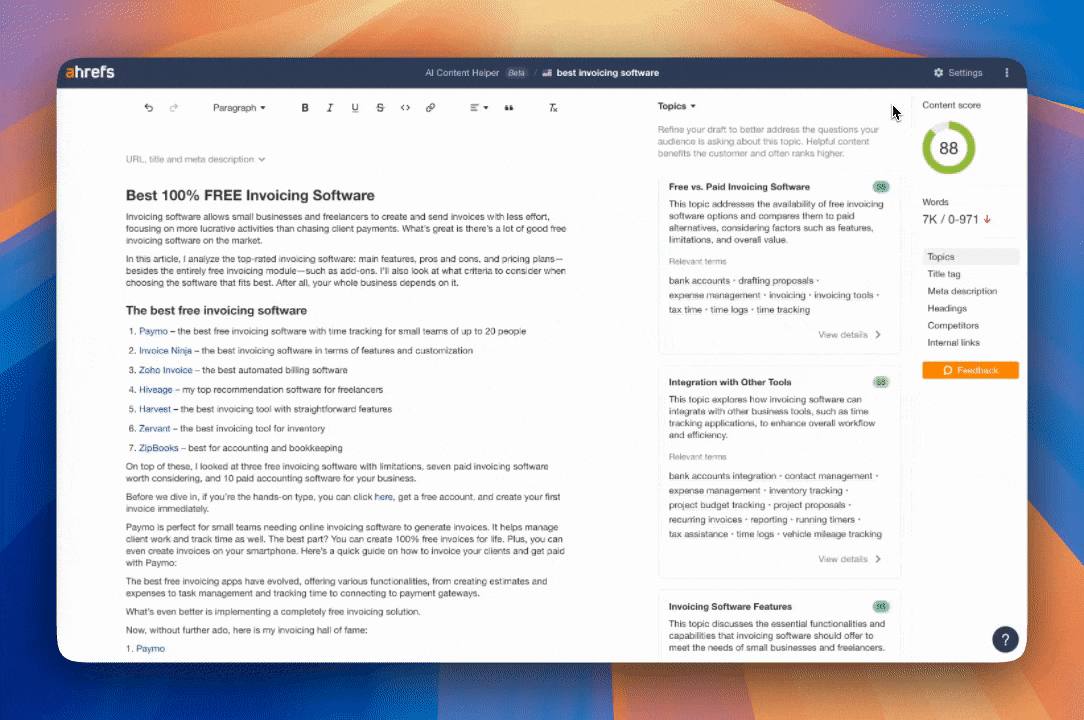Toggle underline formatting
The height and width of the screenshot is (720, 1084).
point(355,107)
